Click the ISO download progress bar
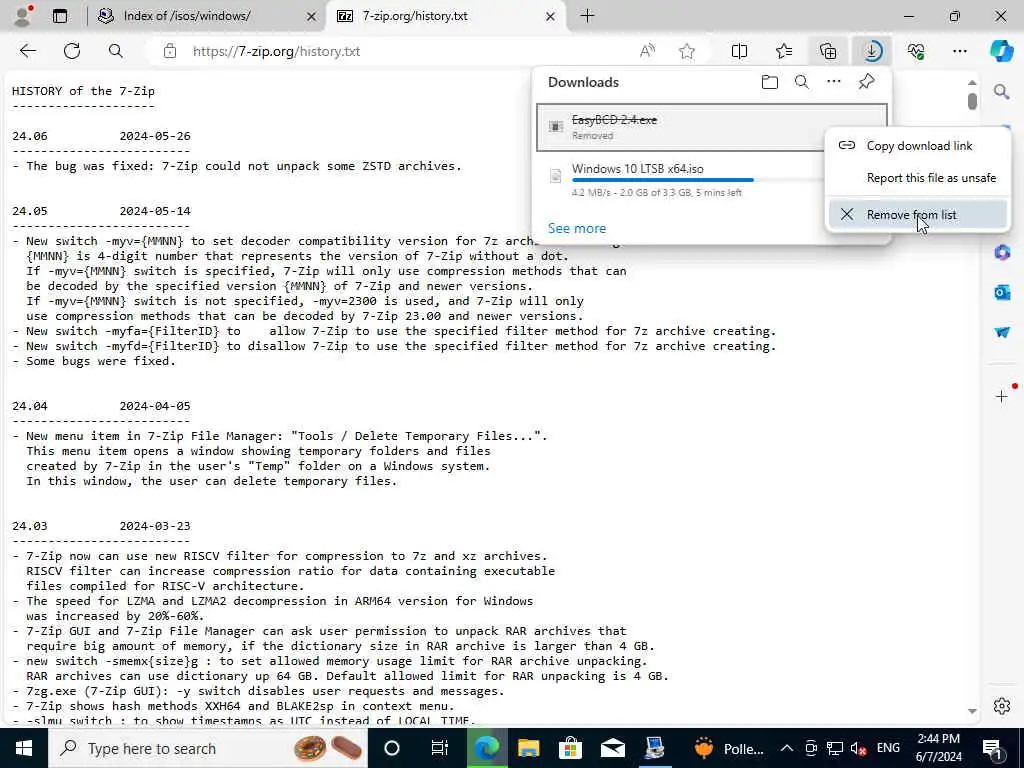This screenshot has width=1024, height=768. 696,180
